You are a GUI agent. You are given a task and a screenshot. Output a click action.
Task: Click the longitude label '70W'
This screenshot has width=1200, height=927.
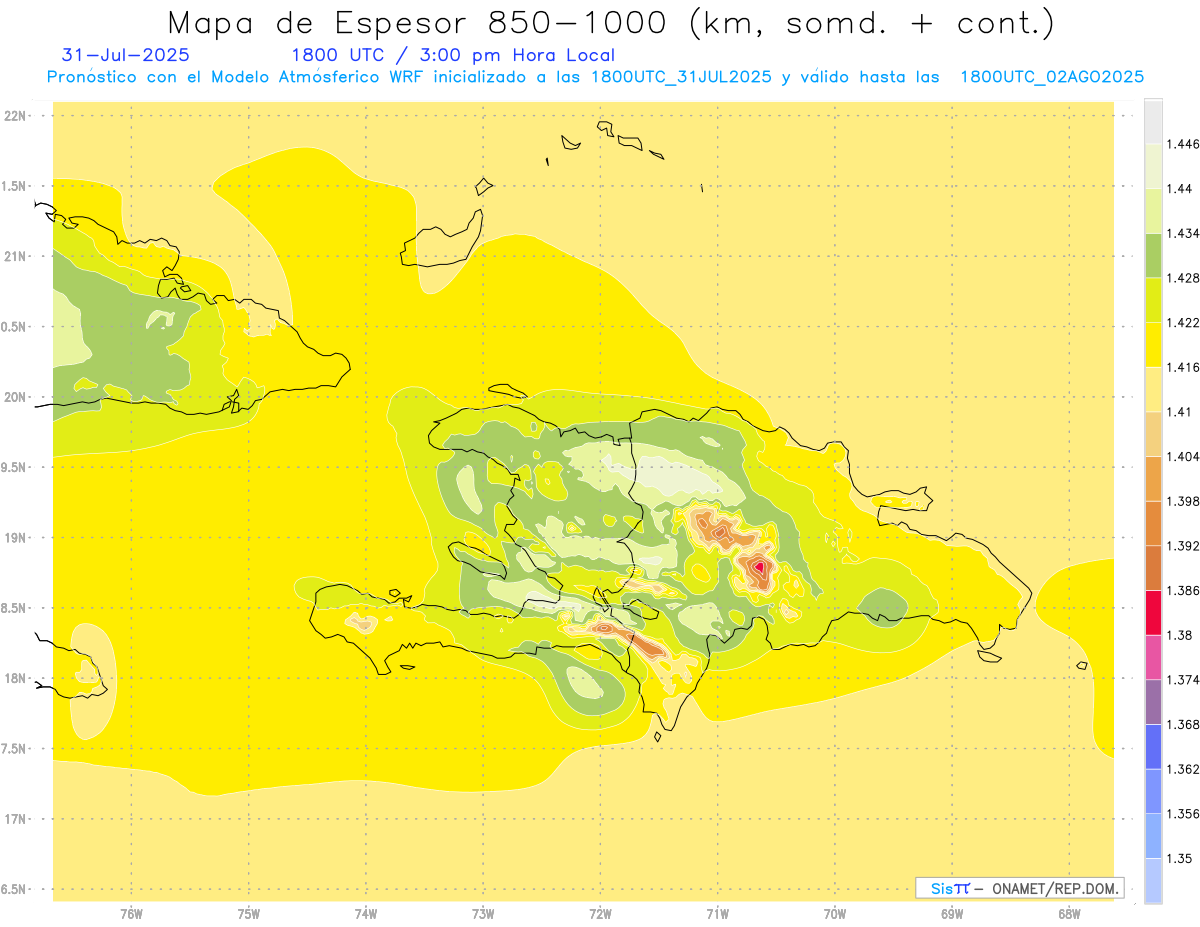point(835,913)
